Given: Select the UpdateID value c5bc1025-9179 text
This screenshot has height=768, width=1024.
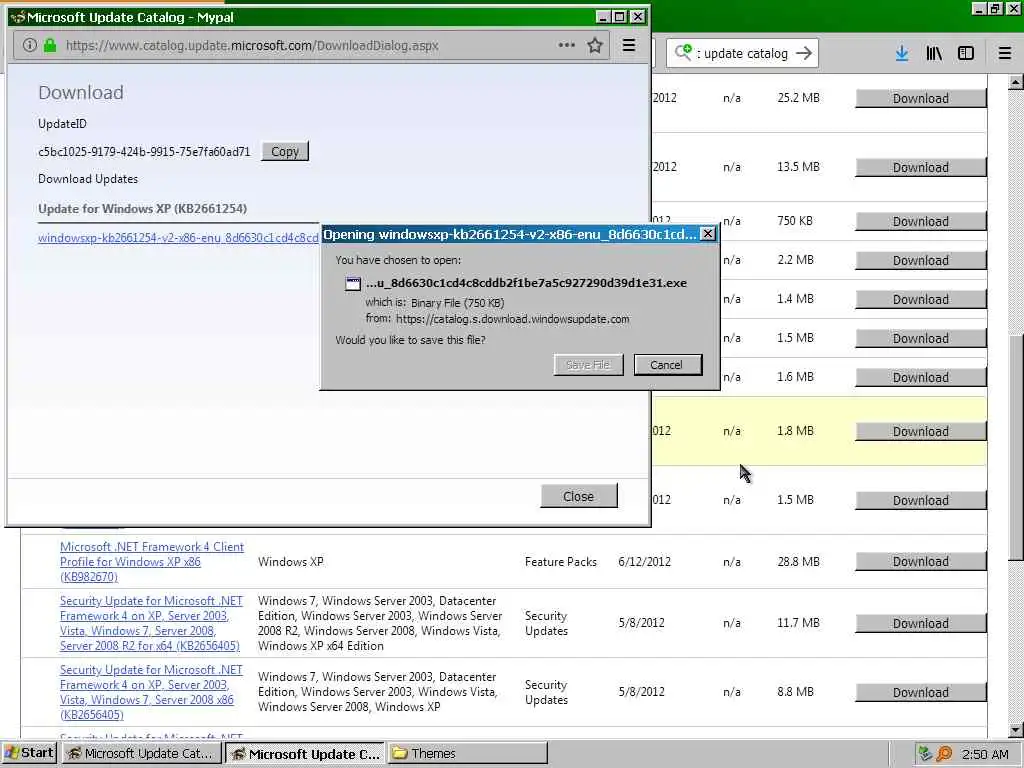Looking at the screenshot, I should [x=144, y=152].
